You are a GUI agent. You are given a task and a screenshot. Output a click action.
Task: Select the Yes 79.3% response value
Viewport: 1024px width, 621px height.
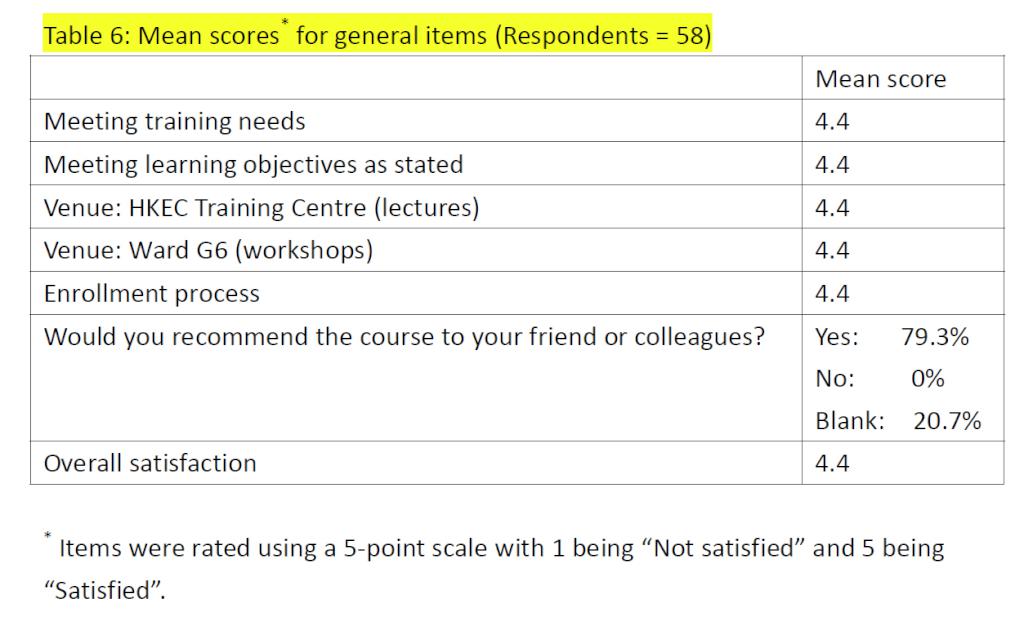[x=892, y=337]
